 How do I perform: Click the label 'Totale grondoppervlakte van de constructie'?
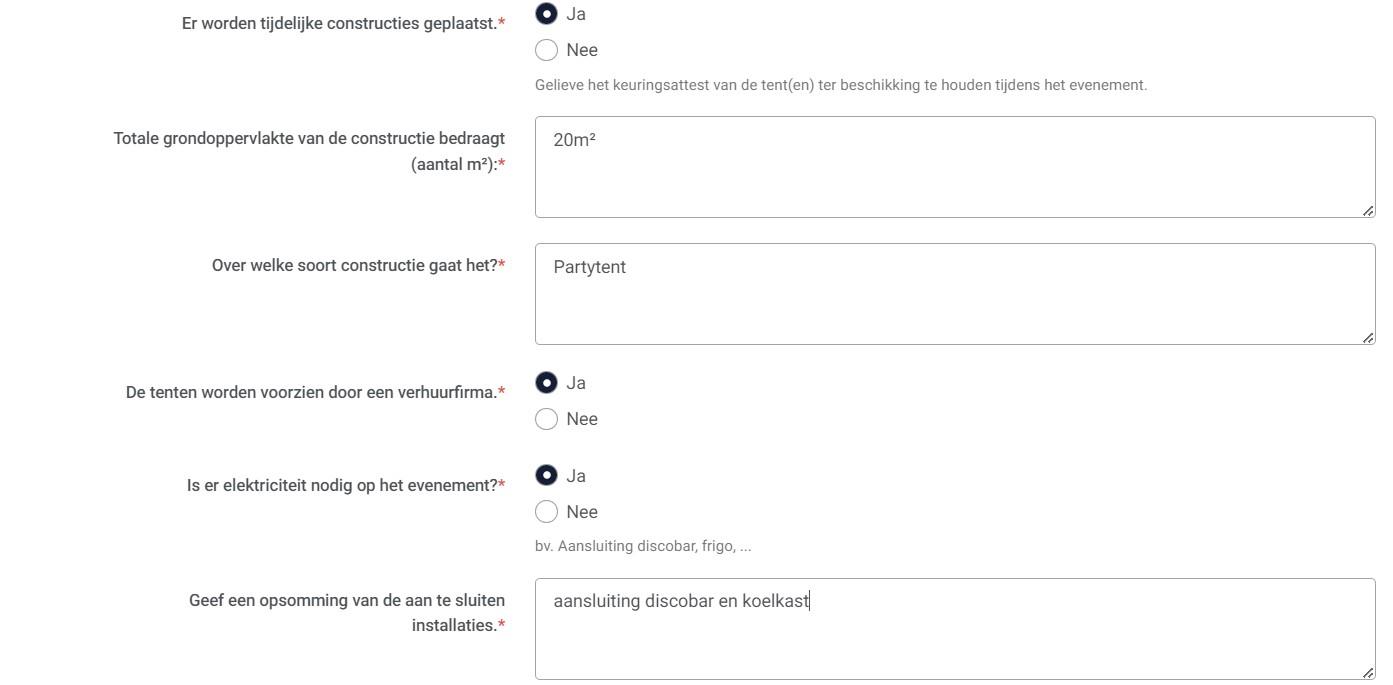[309, 139]
